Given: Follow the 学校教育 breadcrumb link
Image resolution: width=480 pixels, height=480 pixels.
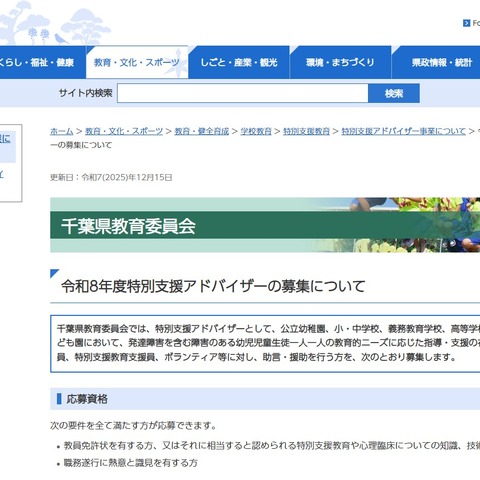Looking at the screenshot, I should pos(256,131).
